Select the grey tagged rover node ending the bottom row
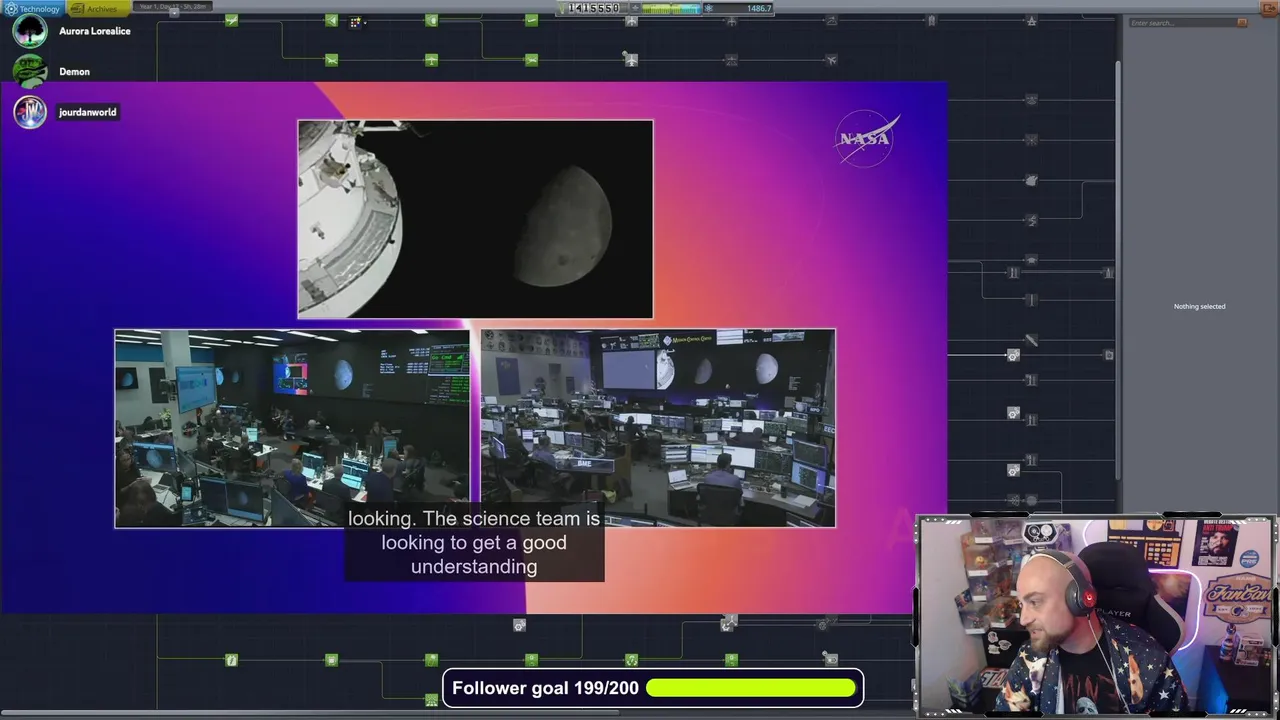1280x720 pixels. pos(830,658)
